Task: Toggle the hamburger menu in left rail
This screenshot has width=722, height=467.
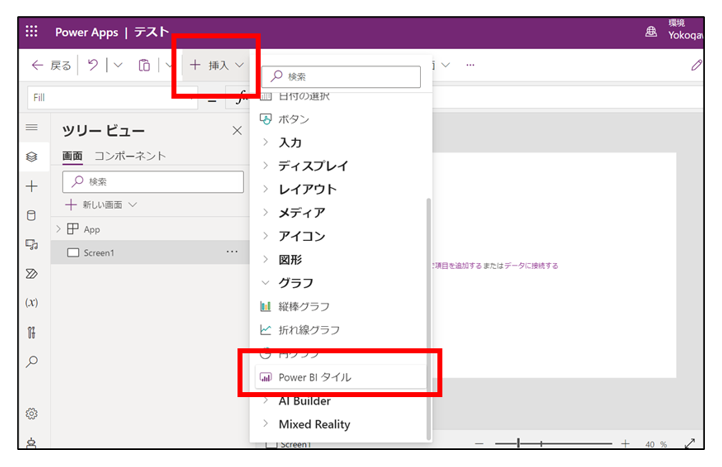Action: pos(32,127)
